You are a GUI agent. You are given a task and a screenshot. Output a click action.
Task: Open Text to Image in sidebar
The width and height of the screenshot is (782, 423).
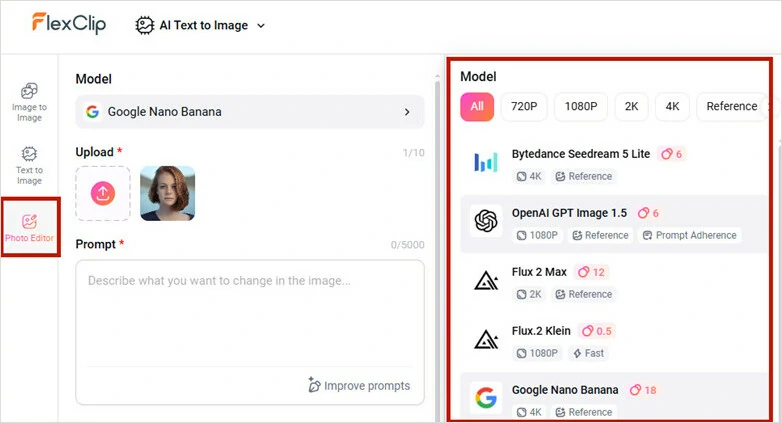(x=29, y=166)
